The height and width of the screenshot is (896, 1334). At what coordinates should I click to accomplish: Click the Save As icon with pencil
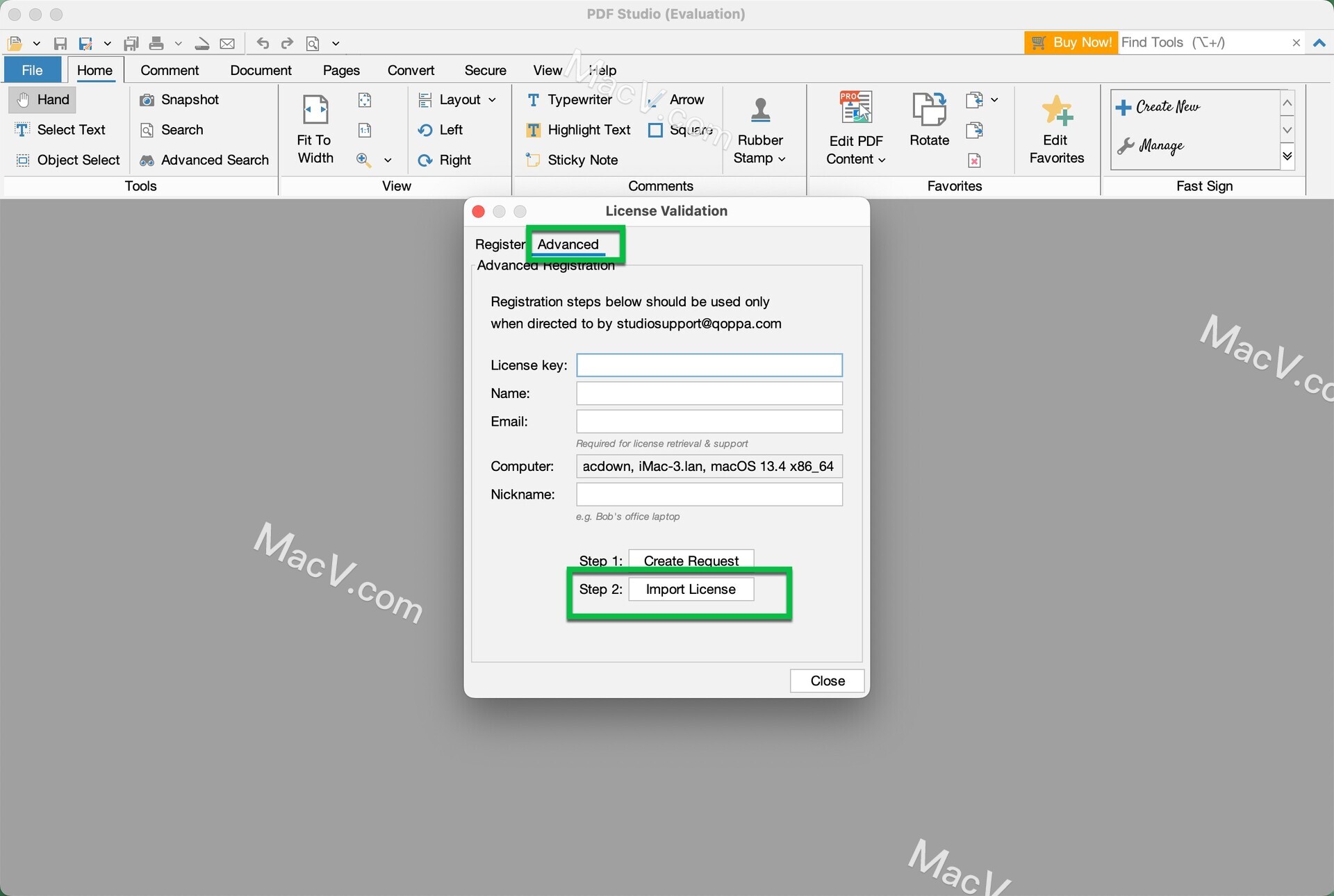tap(85, 43)
